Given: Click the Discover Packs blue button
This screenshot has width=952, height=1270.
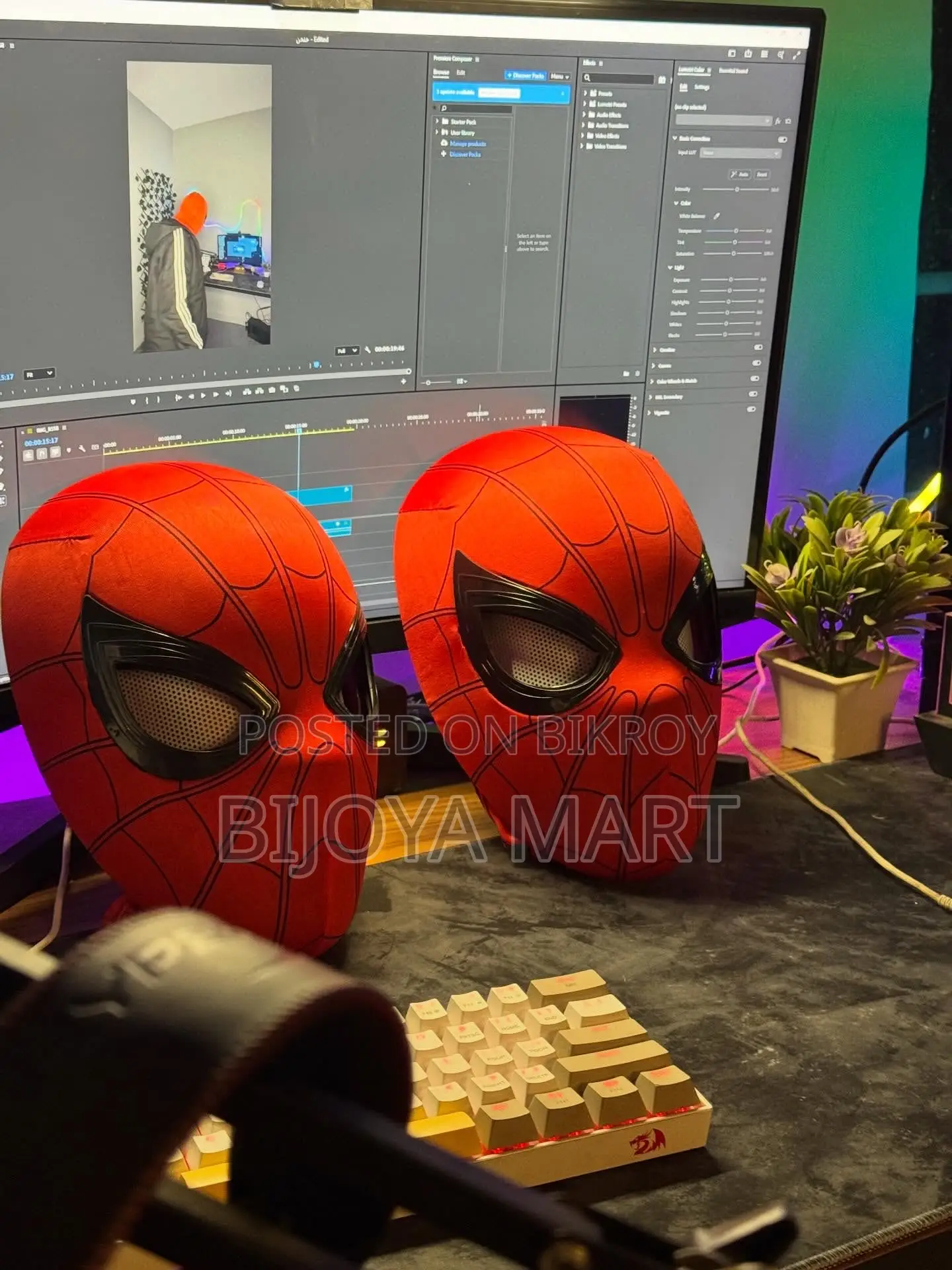Looking at the screenshot, I should pyautogui.click(x=526, y=76).
